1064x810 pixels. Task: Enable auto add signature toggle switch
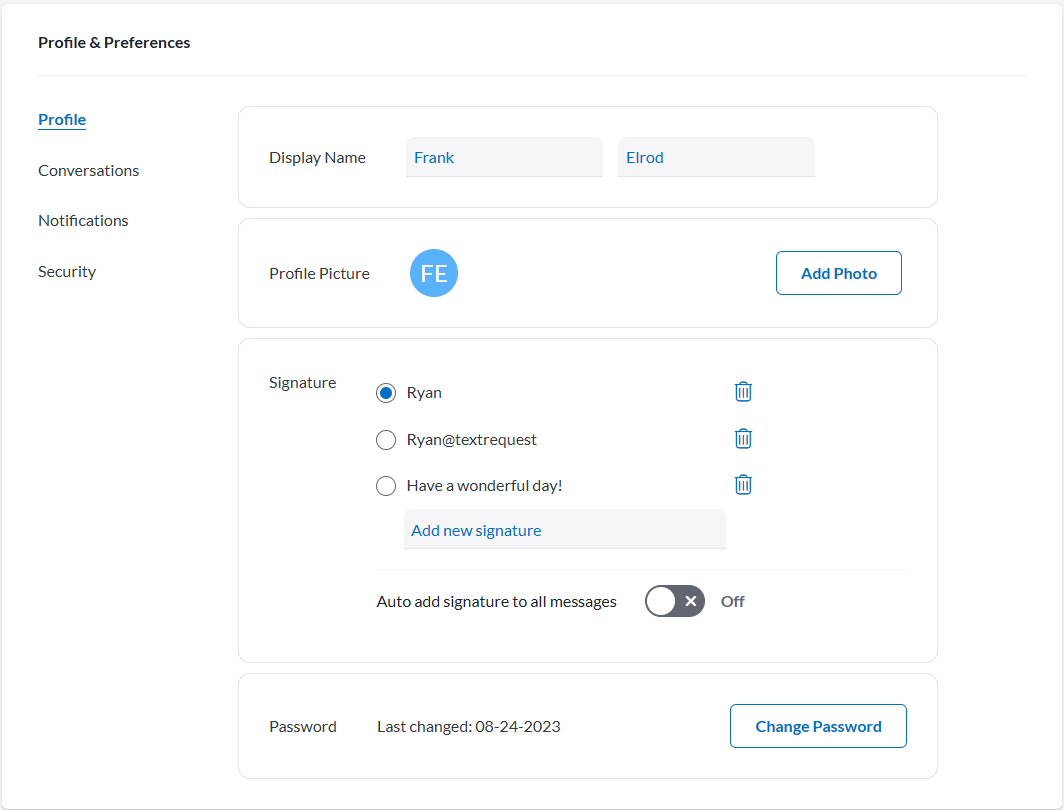[x=675, y=601]
